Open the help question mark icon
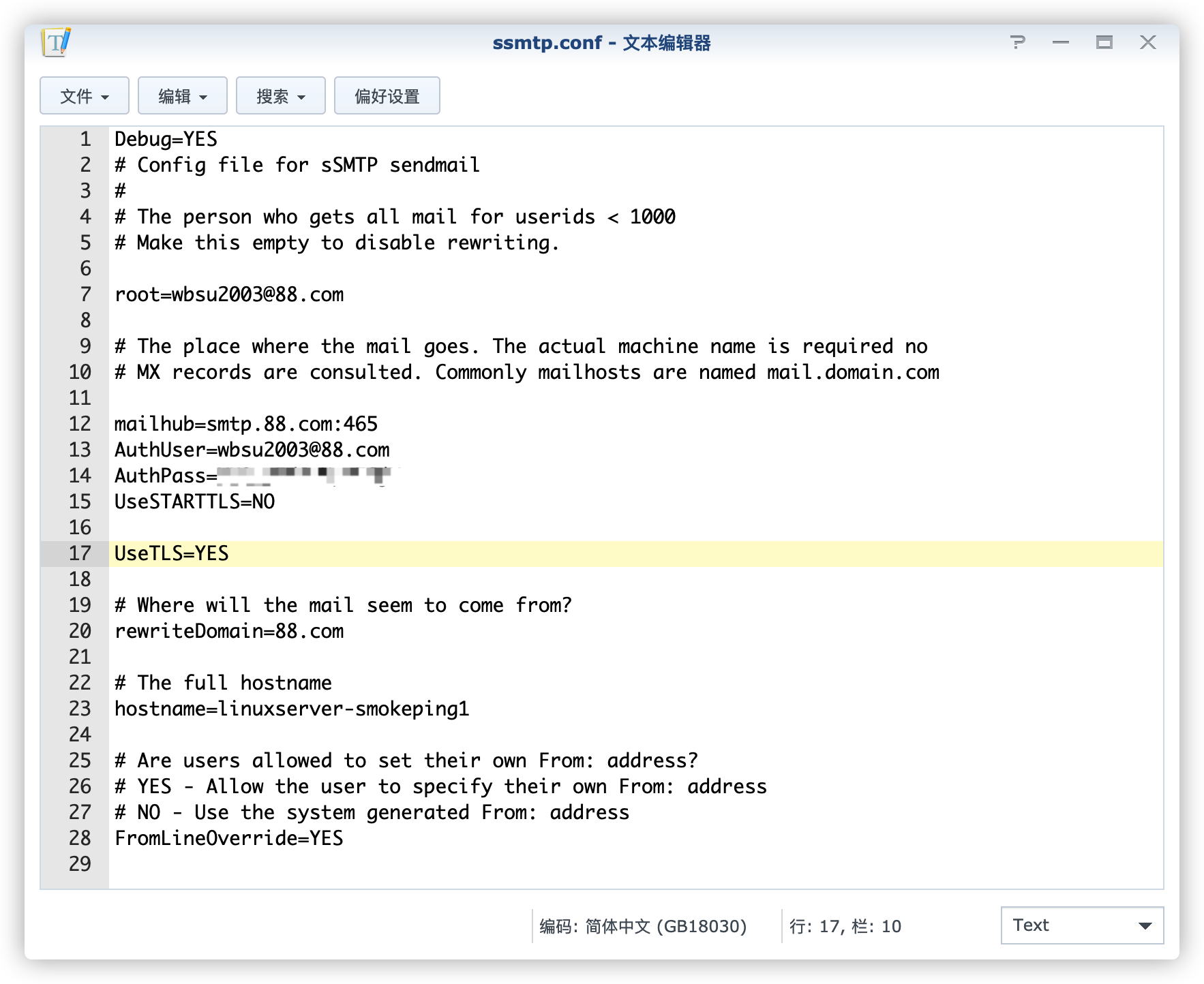This screenshot has width=1204, height=984. pyautogui.click(x=1017, y=42)
